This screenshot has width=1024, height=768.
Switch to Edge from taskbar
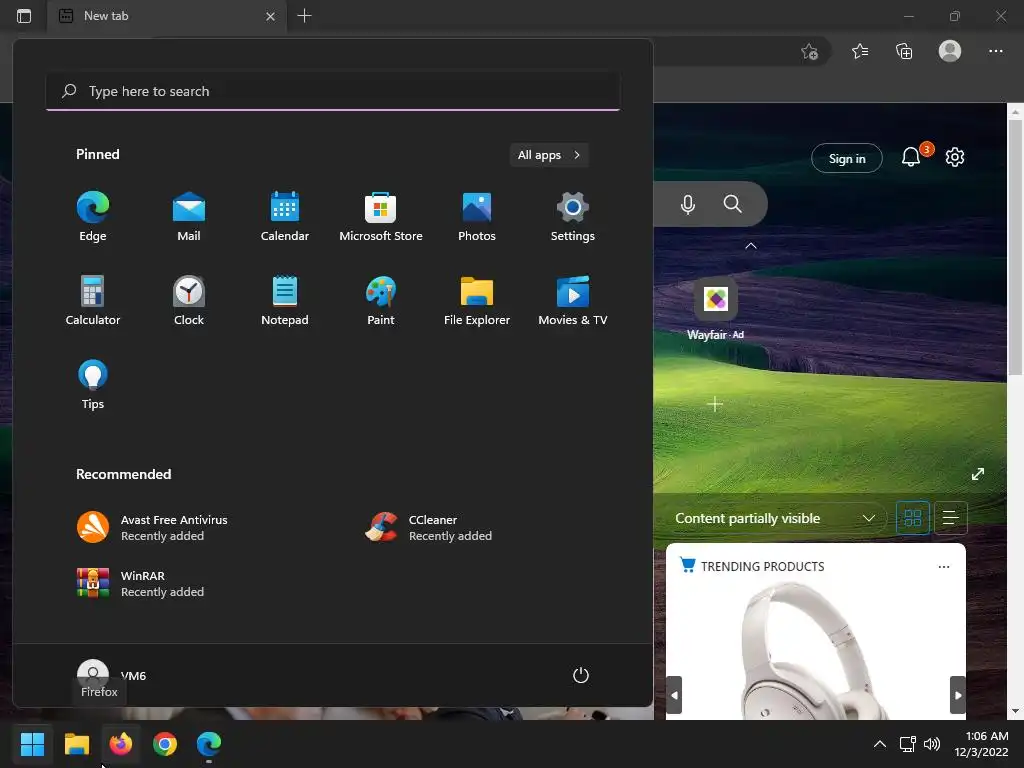[209, 744]
